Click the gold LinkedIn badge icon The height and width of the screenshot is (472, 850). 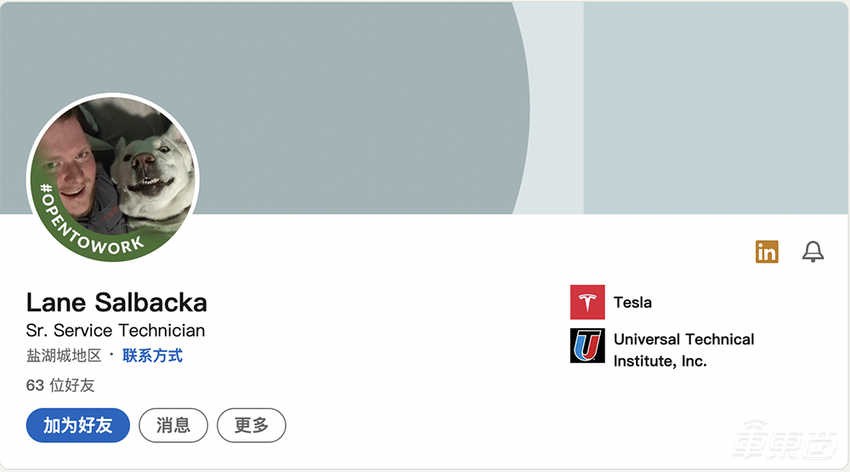(x=767, y=252)
